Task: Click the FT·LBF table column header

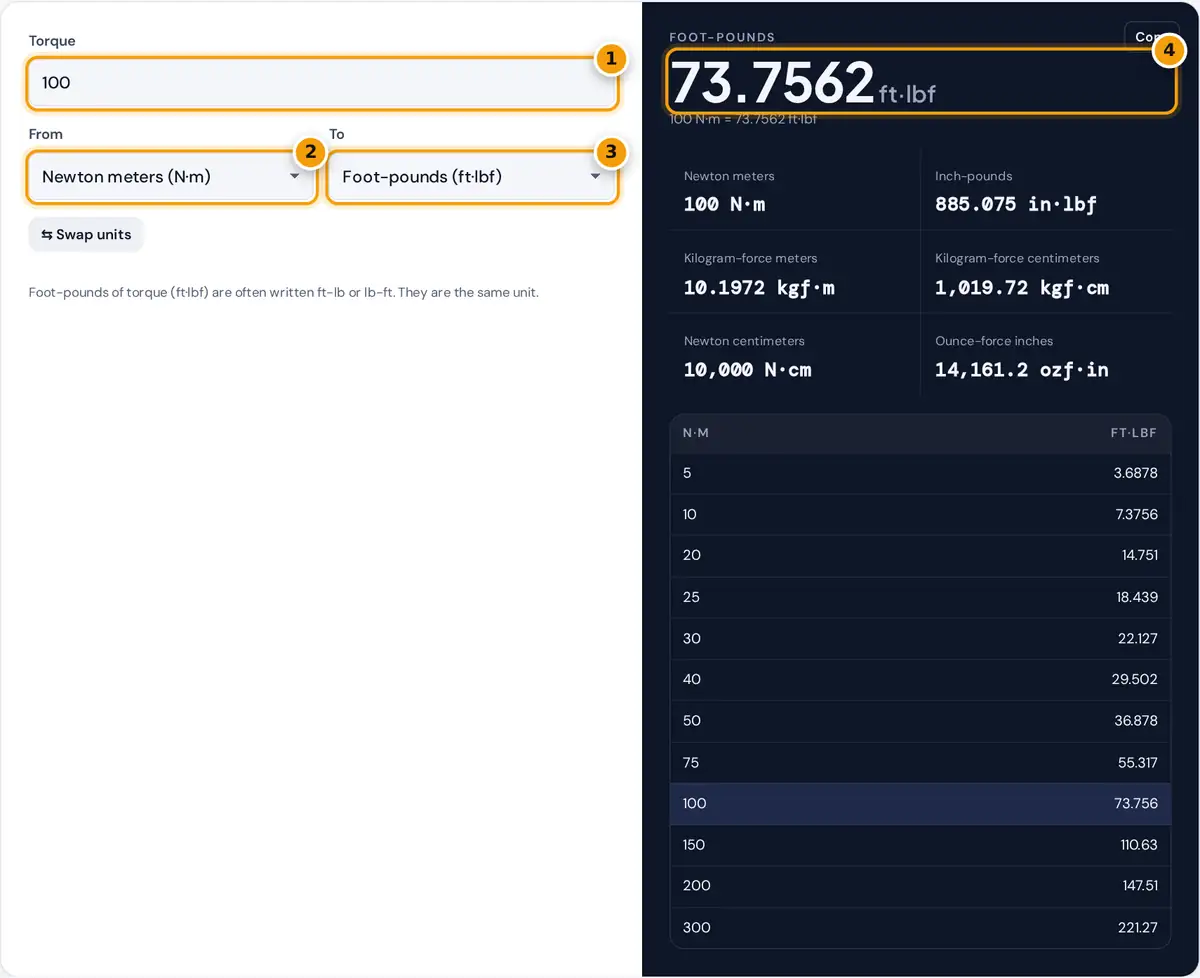Action: click(1134, 434)
